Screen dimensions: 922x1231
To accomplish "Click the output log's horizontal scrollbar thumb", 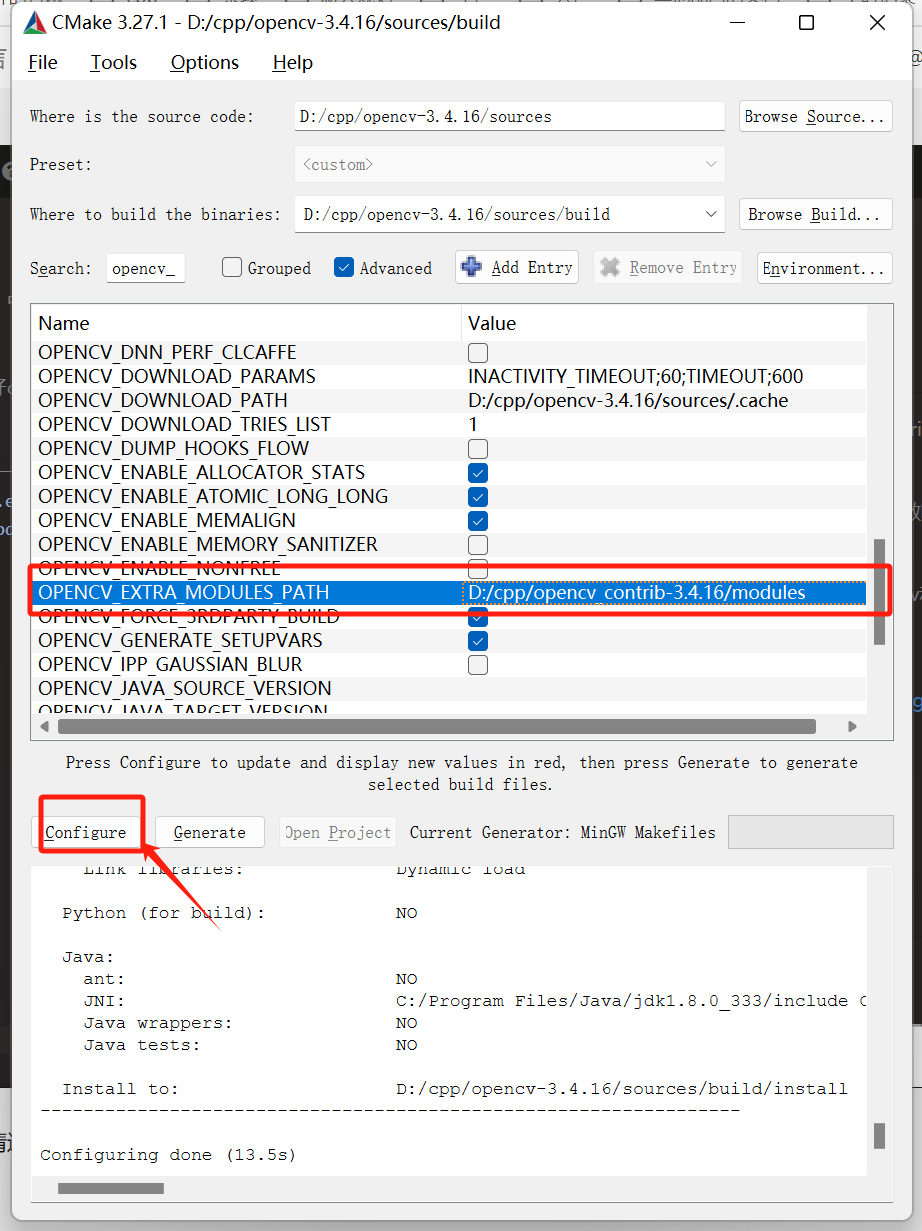I will click(110, 1188).
